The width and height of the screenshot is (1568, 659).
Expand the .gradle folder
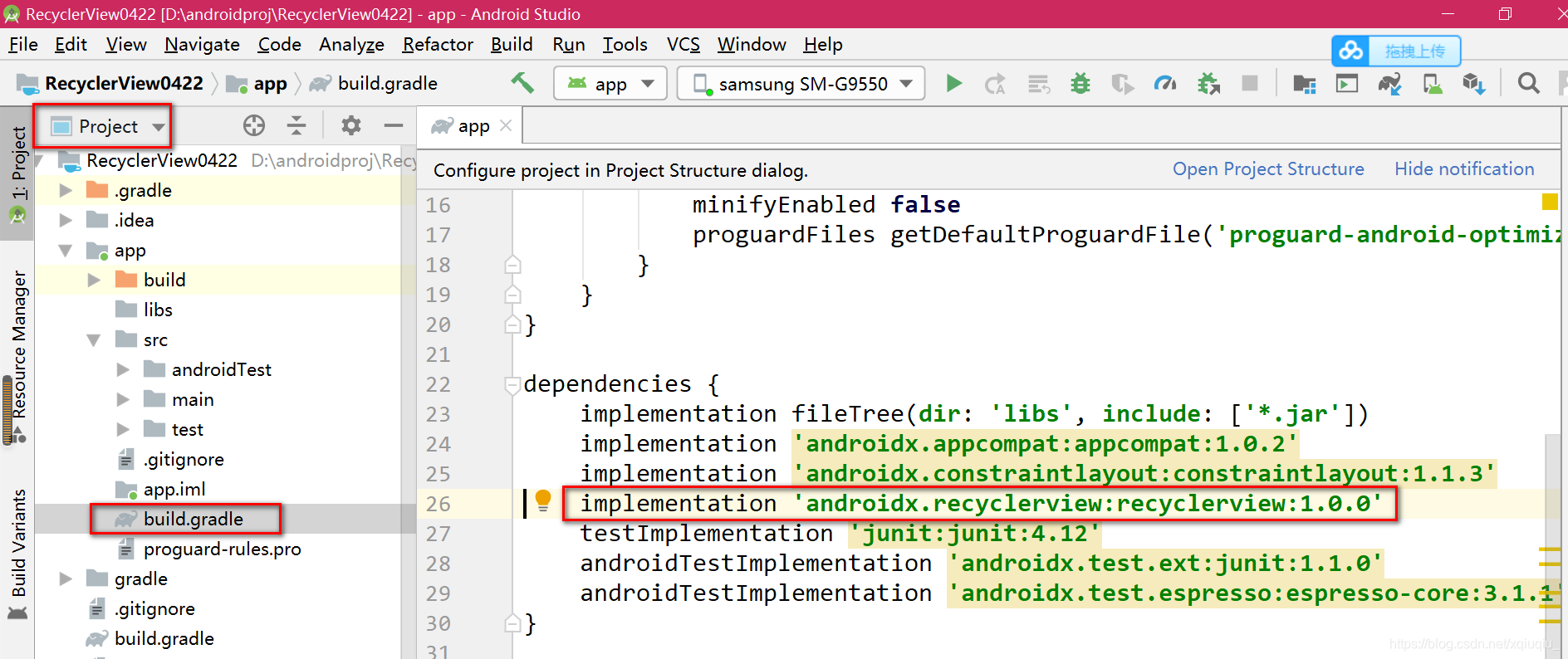point(66,190)
